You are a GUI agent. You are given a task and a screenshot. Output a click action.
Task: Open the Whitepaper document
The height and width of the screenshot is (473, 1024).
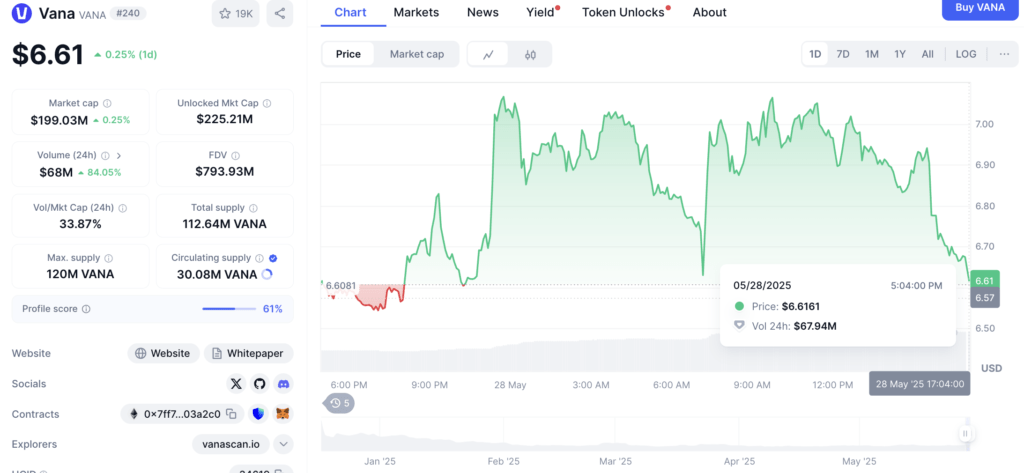[248, 353]
